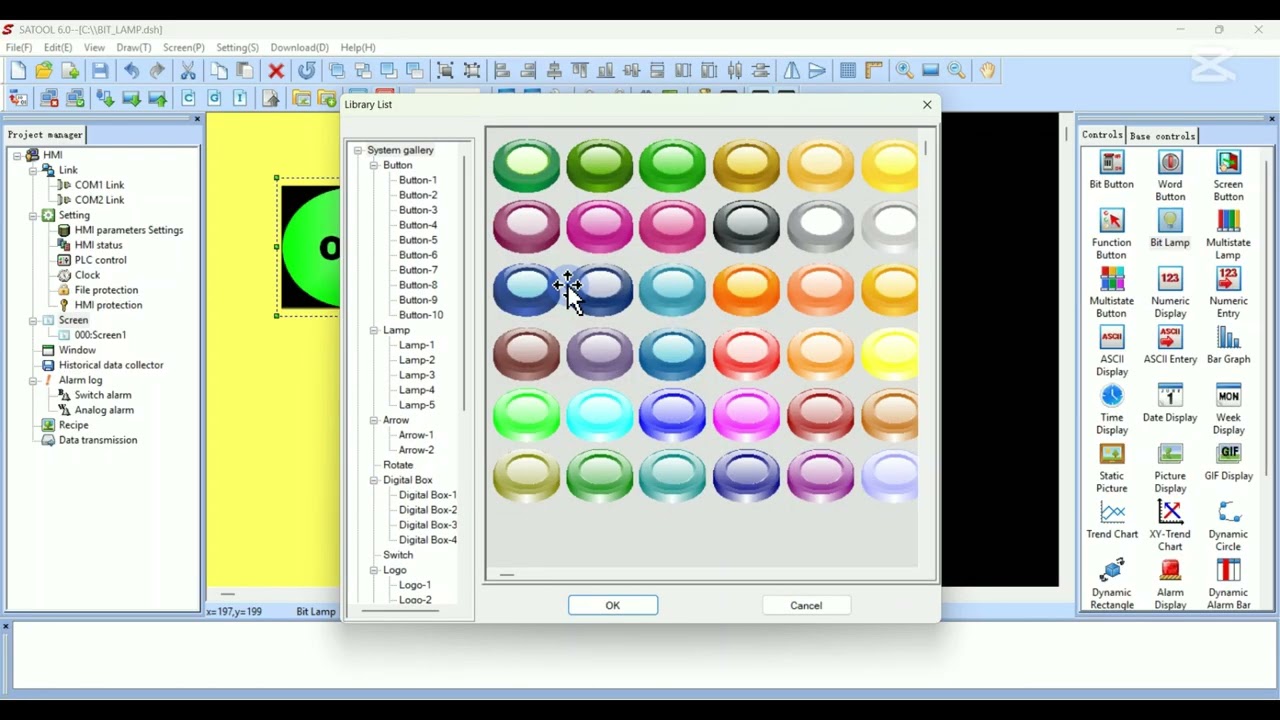Open 000:Screen1 in Project manager

tap(100, 335)
